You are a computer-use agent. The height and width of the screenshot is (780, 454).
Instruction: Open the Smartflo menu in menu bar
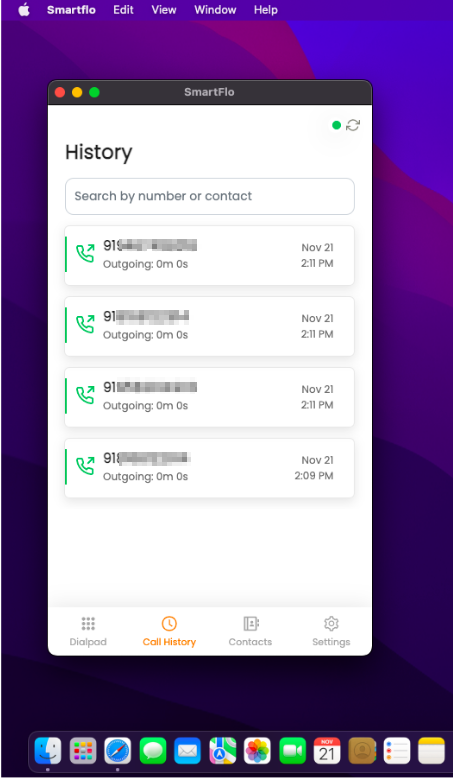(x=71, y=10)
